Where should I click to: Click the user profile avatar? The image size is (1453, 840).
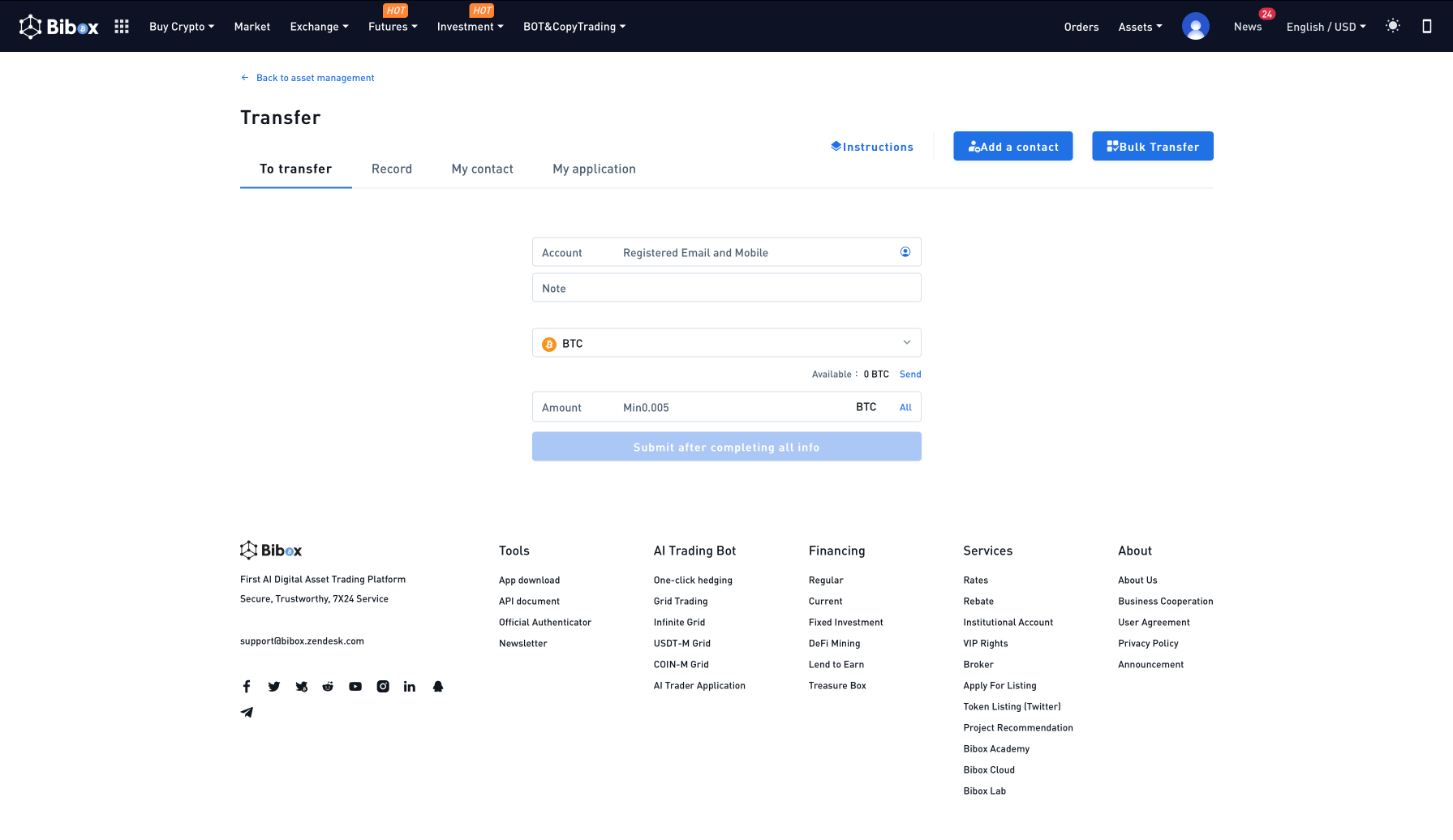tap(1195, 27)
